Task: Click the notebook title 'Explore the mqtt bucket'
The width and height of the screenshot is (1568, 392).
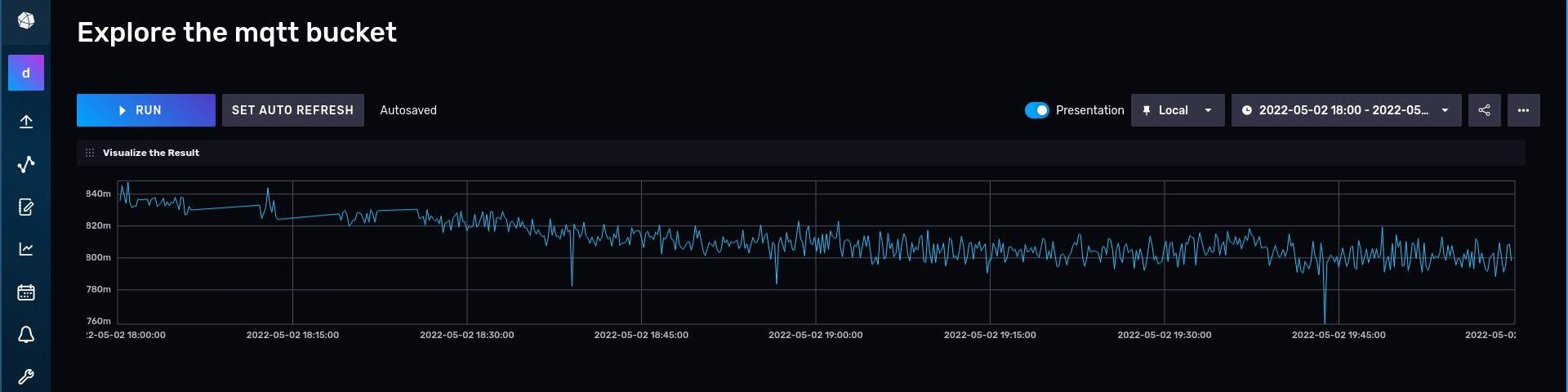Action: [x=237, y=33]
